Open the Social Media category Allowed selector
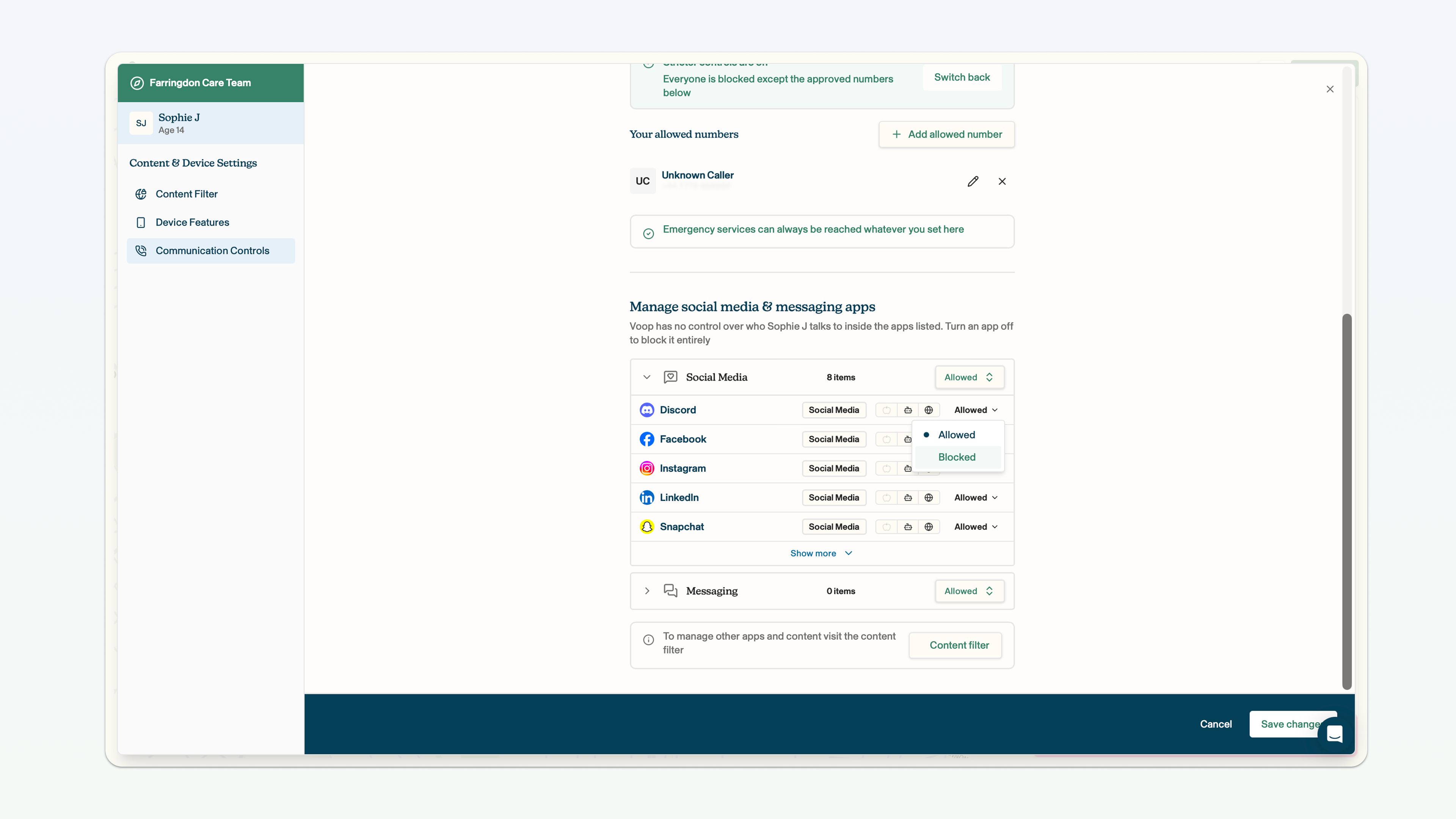1456x819 pixels. click(x=970, y=378)
